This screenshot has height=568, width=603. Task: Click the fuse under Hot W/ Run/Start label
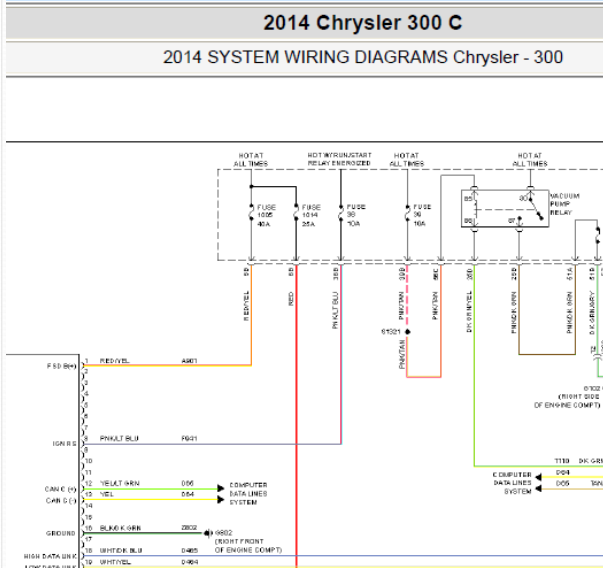340,213
